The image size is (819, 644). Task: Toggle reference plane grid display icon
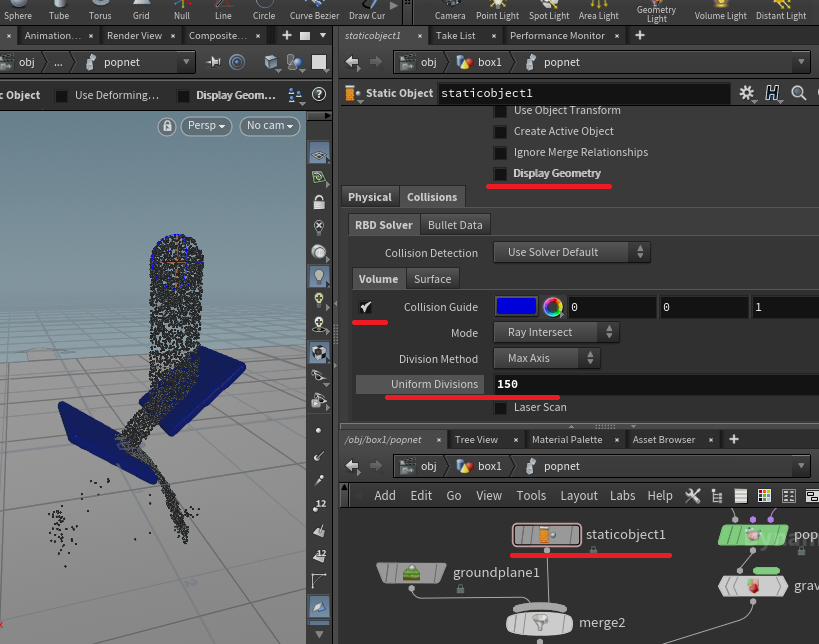pos(319,155)
